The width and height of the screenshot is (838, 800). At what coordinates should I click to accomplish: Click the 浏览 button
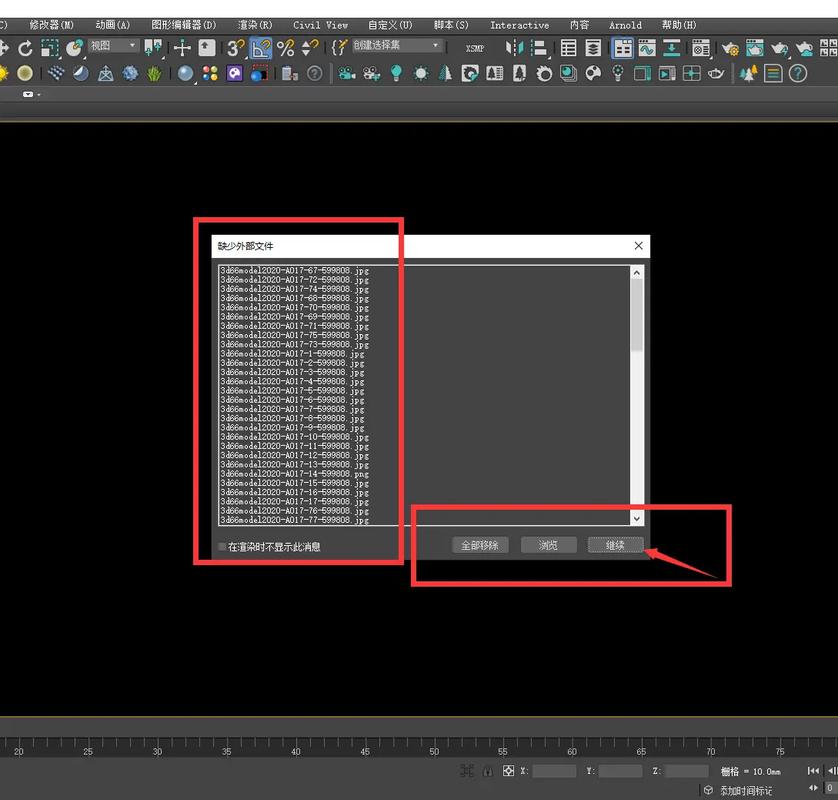[x=548, y=545]
